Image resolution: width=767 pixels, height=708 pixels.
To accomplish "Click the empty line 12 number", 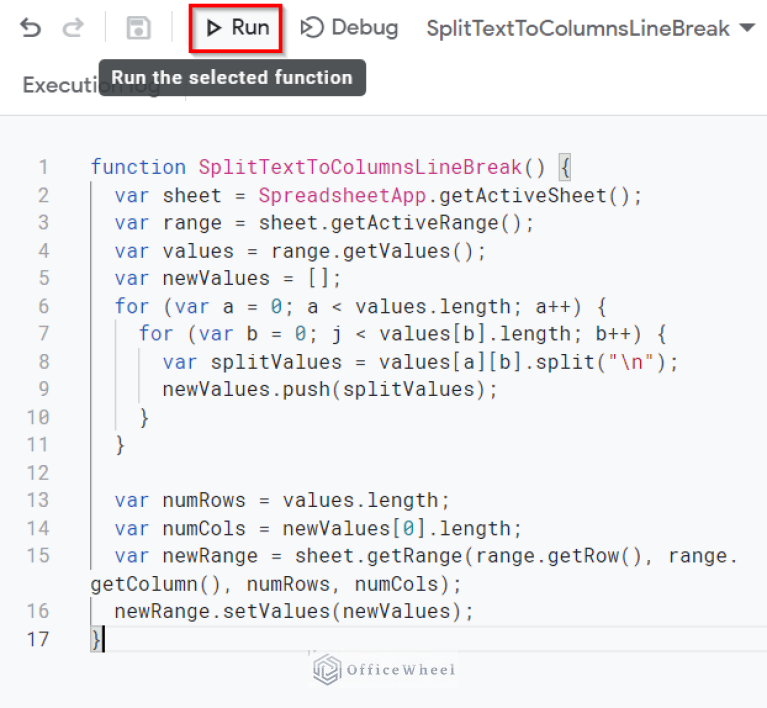I will (x=38, y=473).
